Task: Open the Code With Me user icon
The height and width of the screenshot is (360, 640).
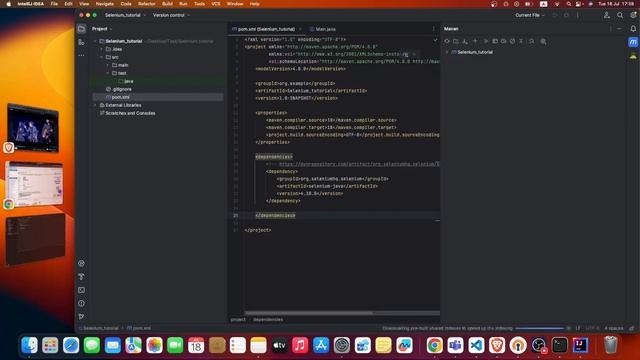Action: (607, 15)
